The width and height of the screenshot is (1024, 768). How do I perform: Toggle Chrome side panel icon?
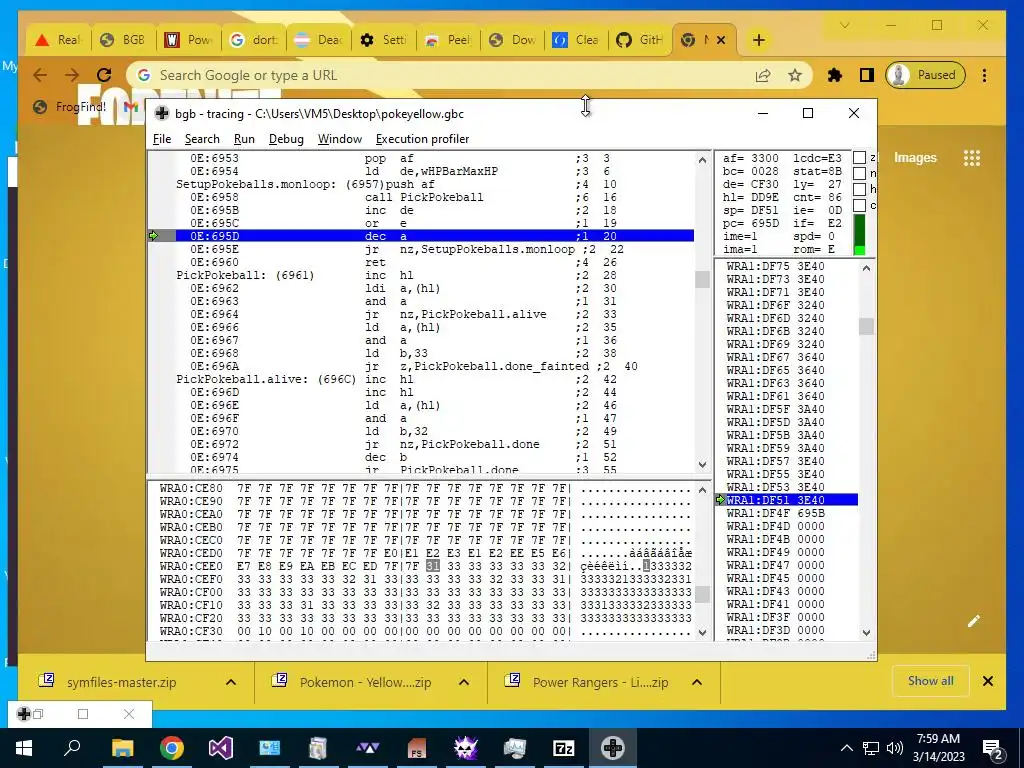867,75
